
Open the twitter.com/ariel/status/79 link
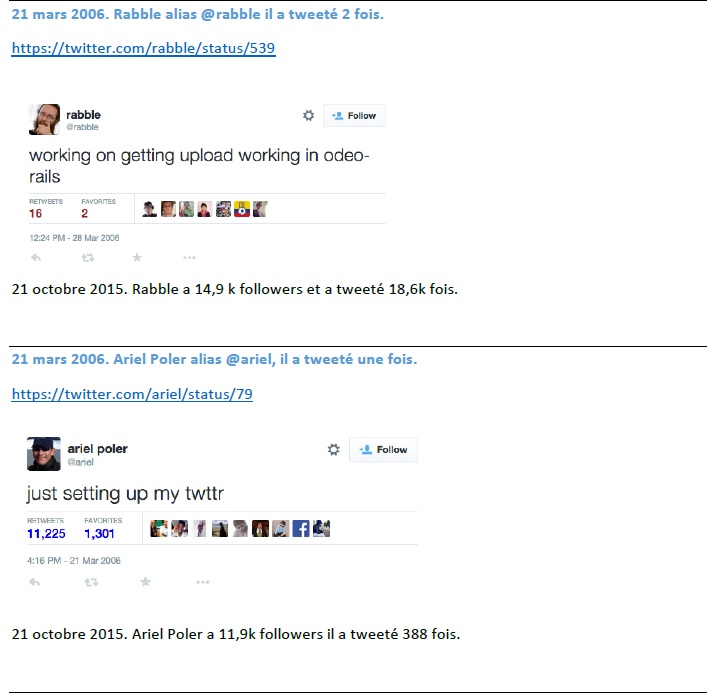tap(132, 394)
